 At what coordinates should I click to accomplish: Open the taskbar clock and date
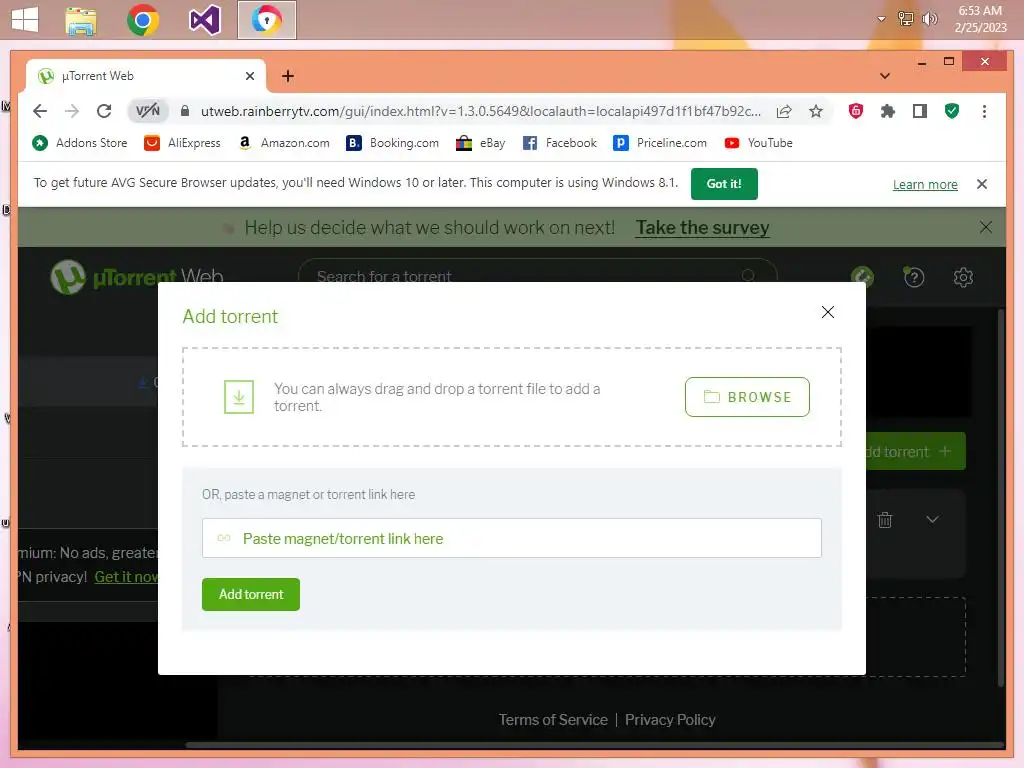point(980,19)
